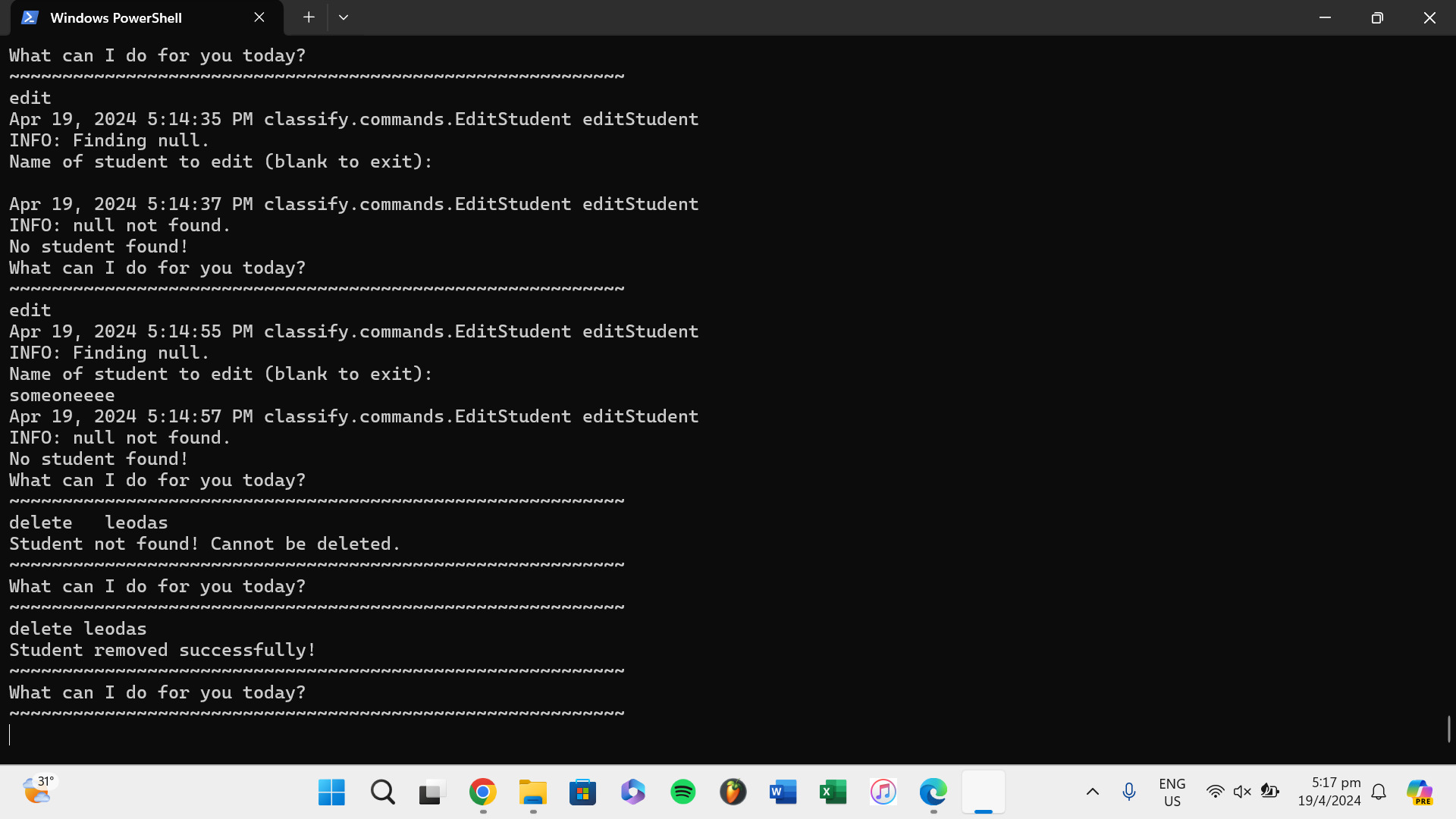Switch ENG US input language

point(1172,792)
